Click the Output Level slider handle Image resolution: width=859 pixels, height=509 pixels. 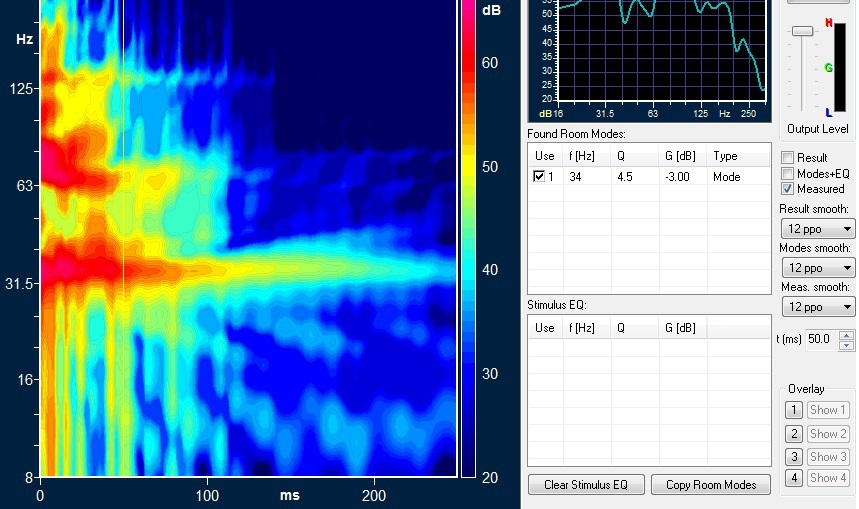802,32
